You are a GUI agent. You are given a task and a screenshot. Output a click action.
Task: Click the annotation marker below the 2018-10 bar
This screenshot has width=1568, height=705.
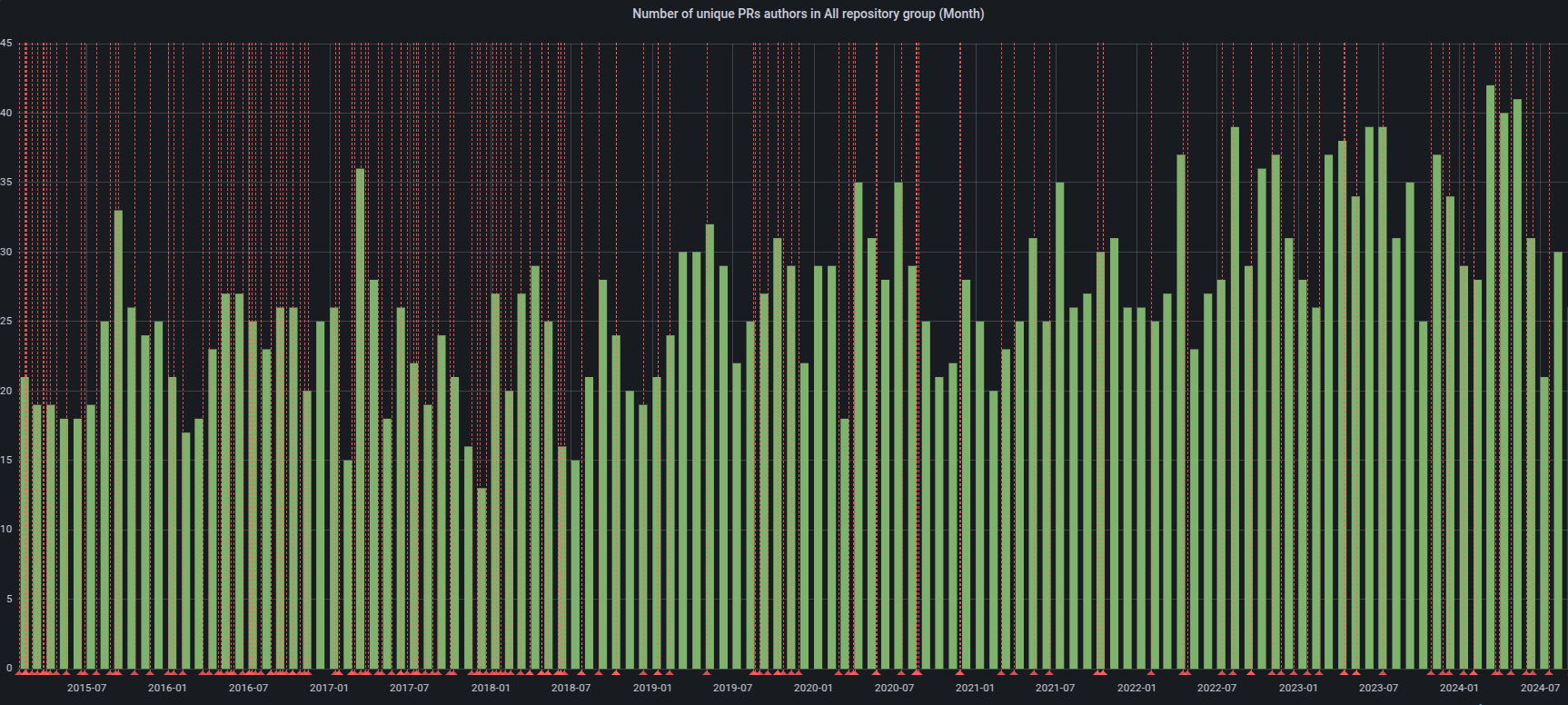[616, 672]
